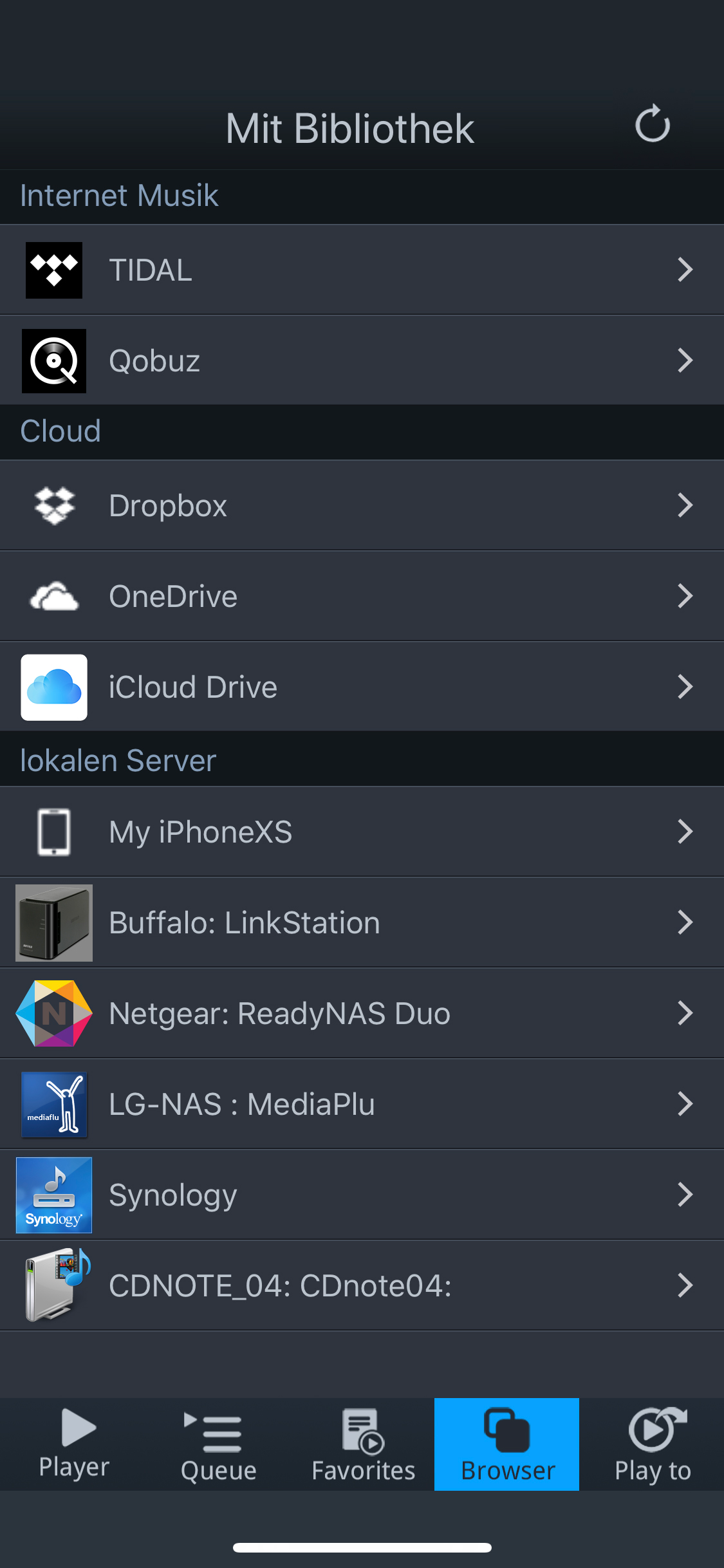724x1568 pixels.
Task: Tap the refresh library icon
Action: click(653, 123)
